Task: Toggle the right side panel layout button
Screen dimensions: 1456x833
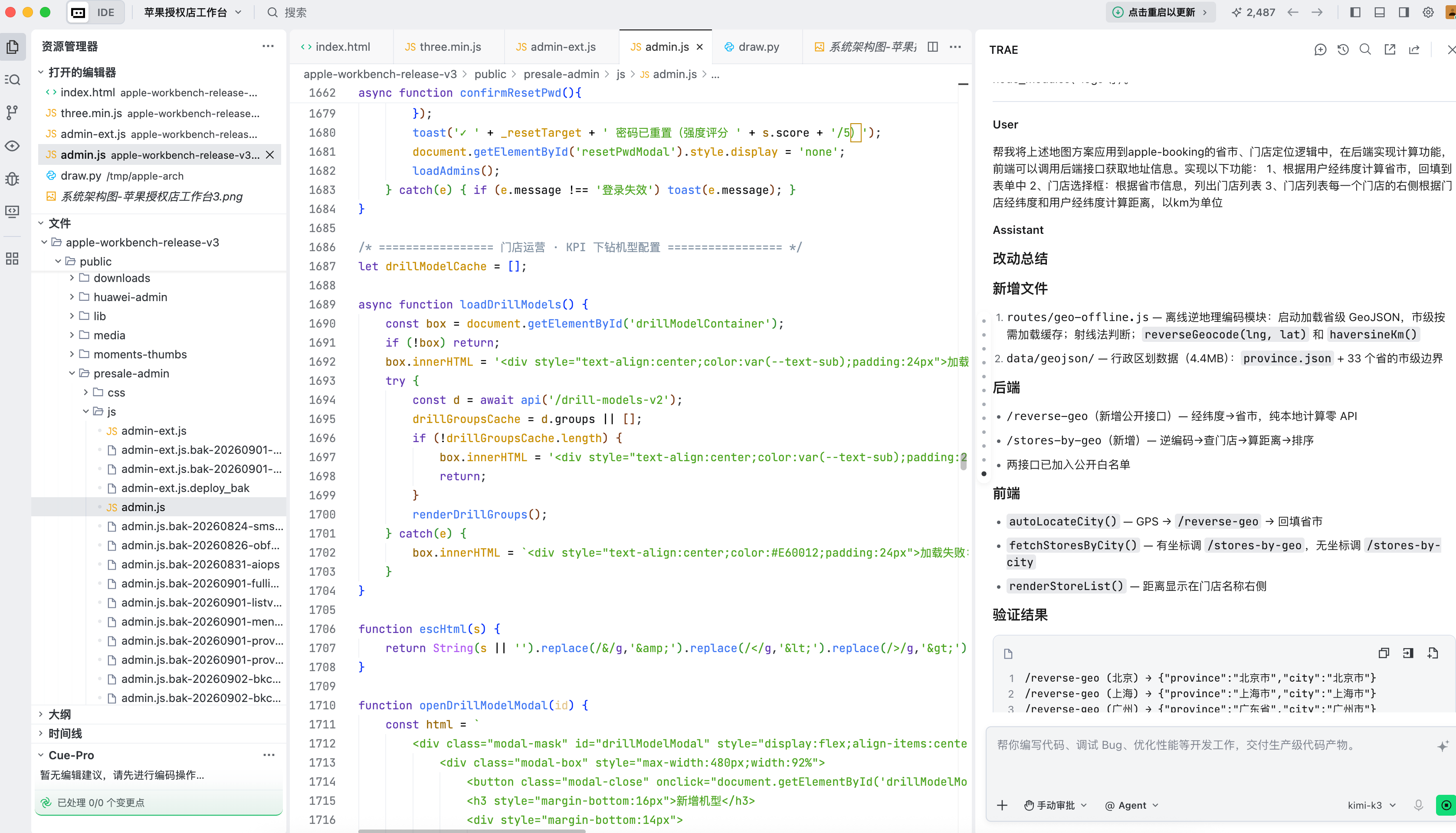Action: click(1404, 13)
